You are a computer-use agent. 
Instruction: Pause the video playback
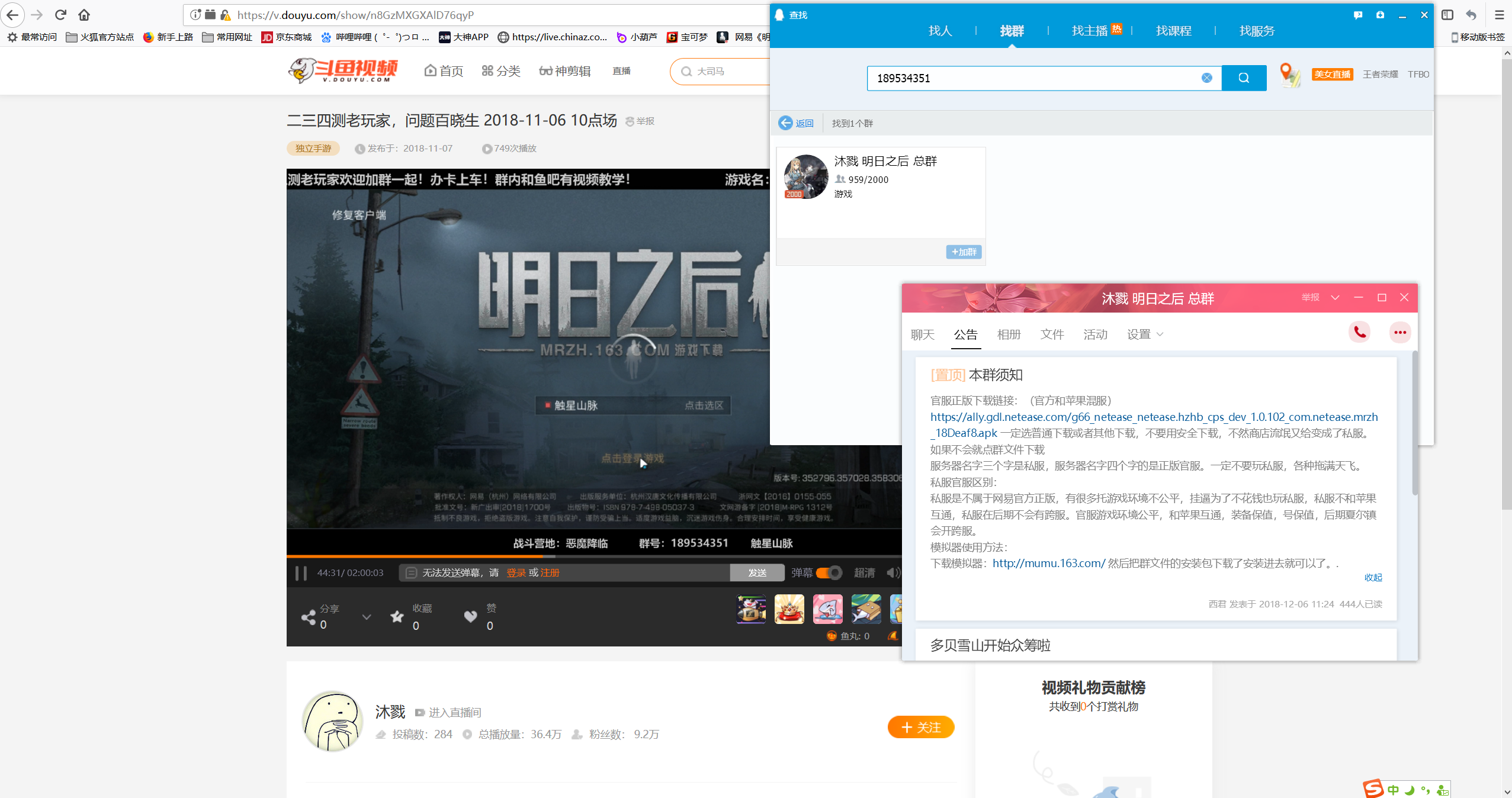(301, 572)
